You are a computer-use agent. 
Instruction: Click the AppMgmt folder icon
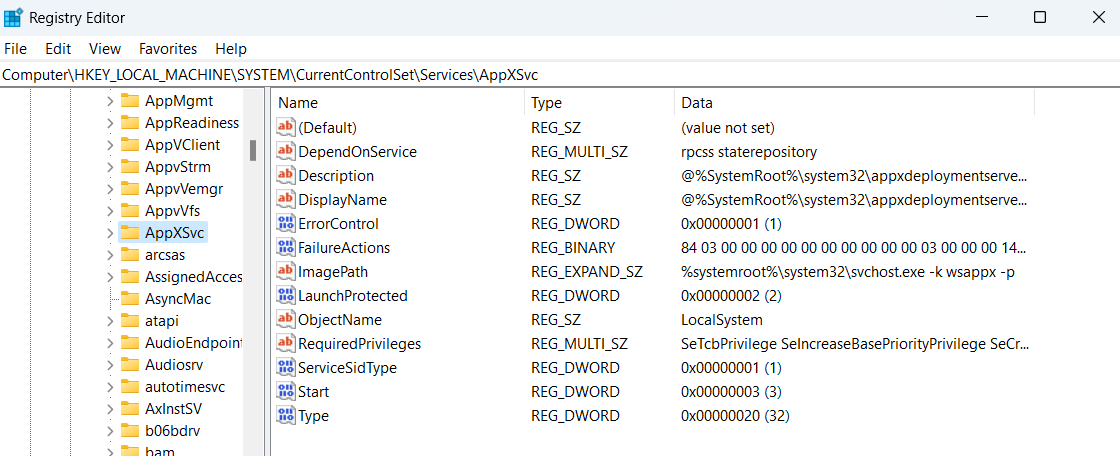coord(129,101)
